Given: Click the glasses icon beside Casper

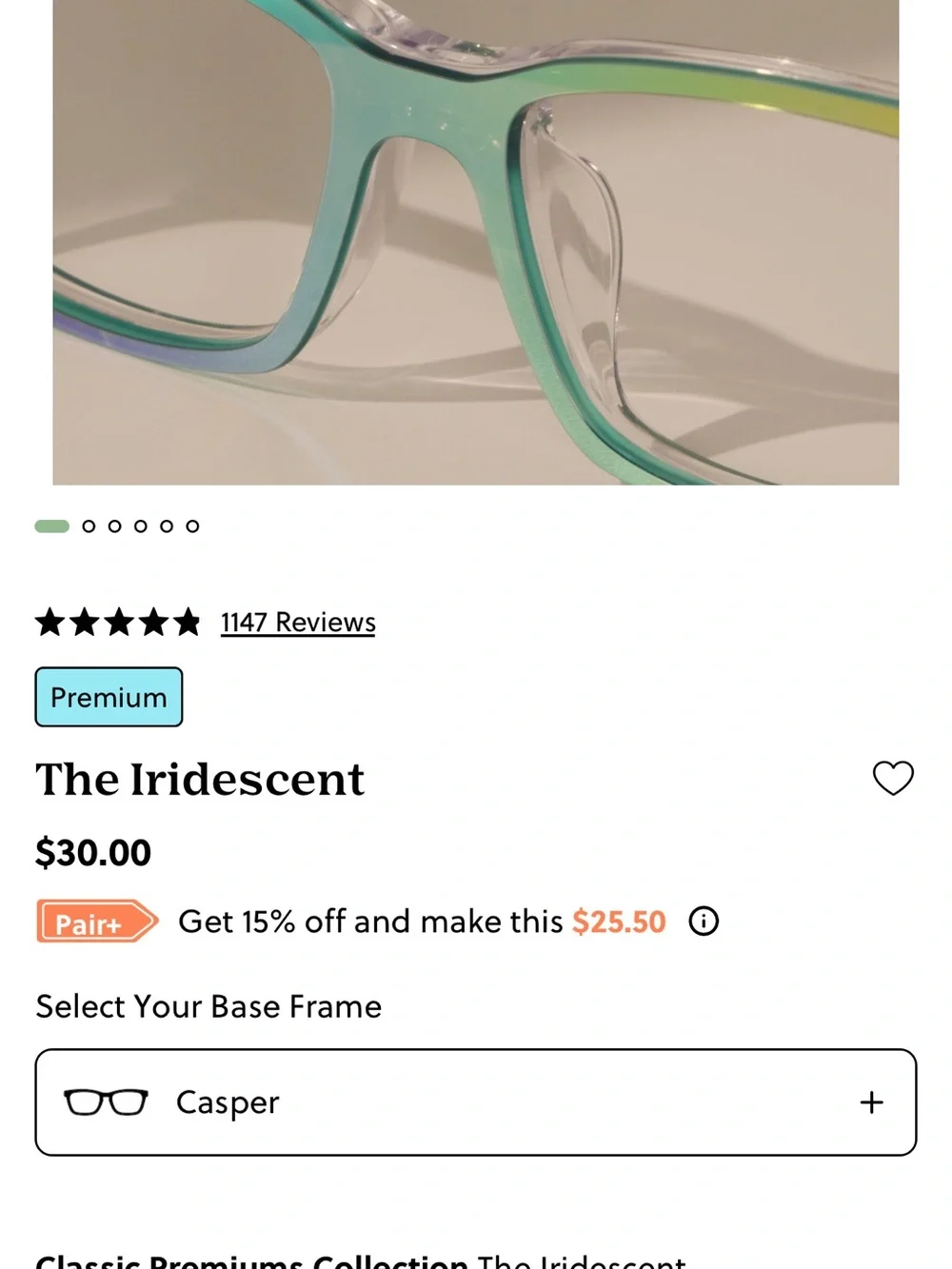Looking at the screenshot, I should pos(106,1102).
